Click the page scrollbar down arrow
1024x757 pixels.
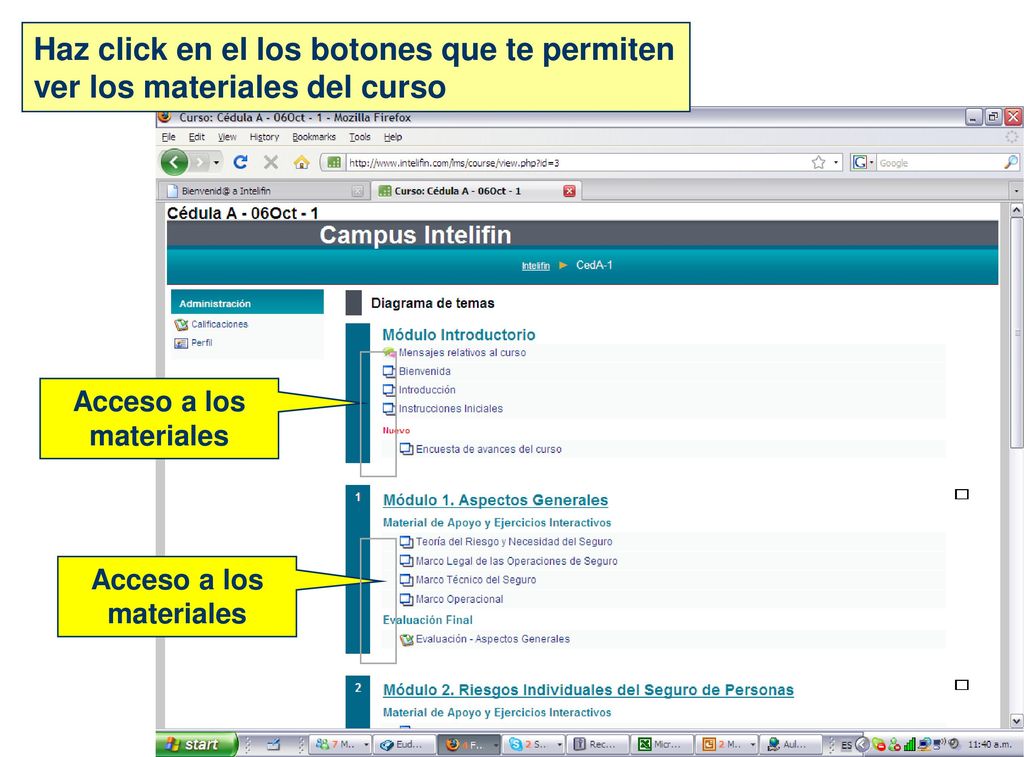(1016, 721)
